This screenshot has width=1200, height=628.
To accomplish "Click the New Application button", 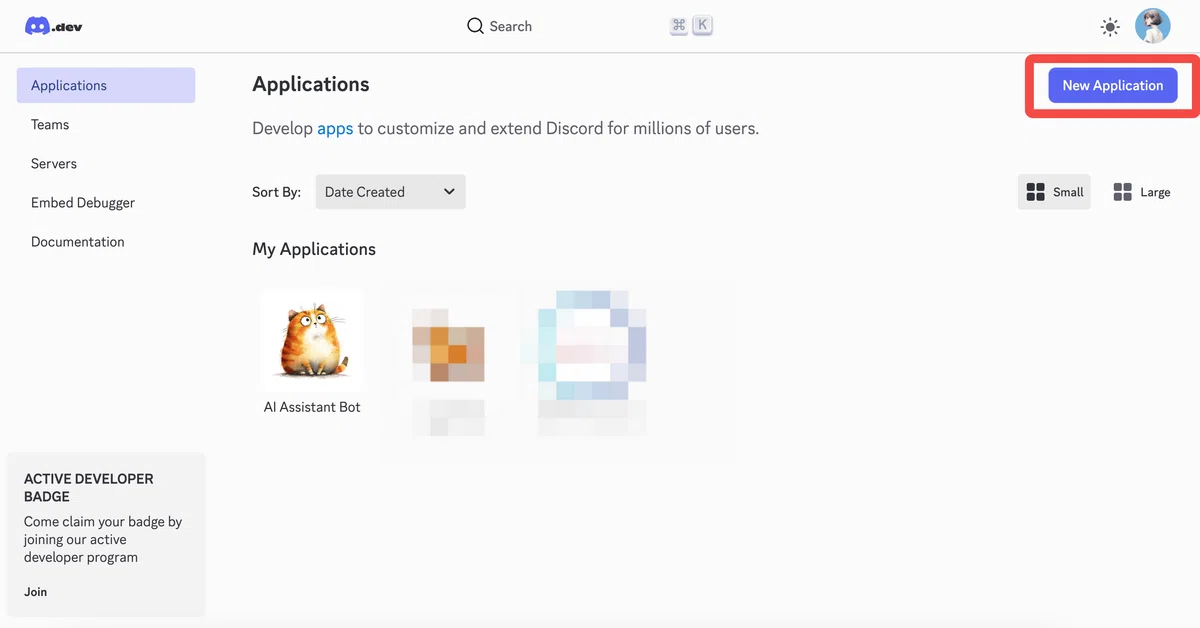I will (x=1112, y=85).
